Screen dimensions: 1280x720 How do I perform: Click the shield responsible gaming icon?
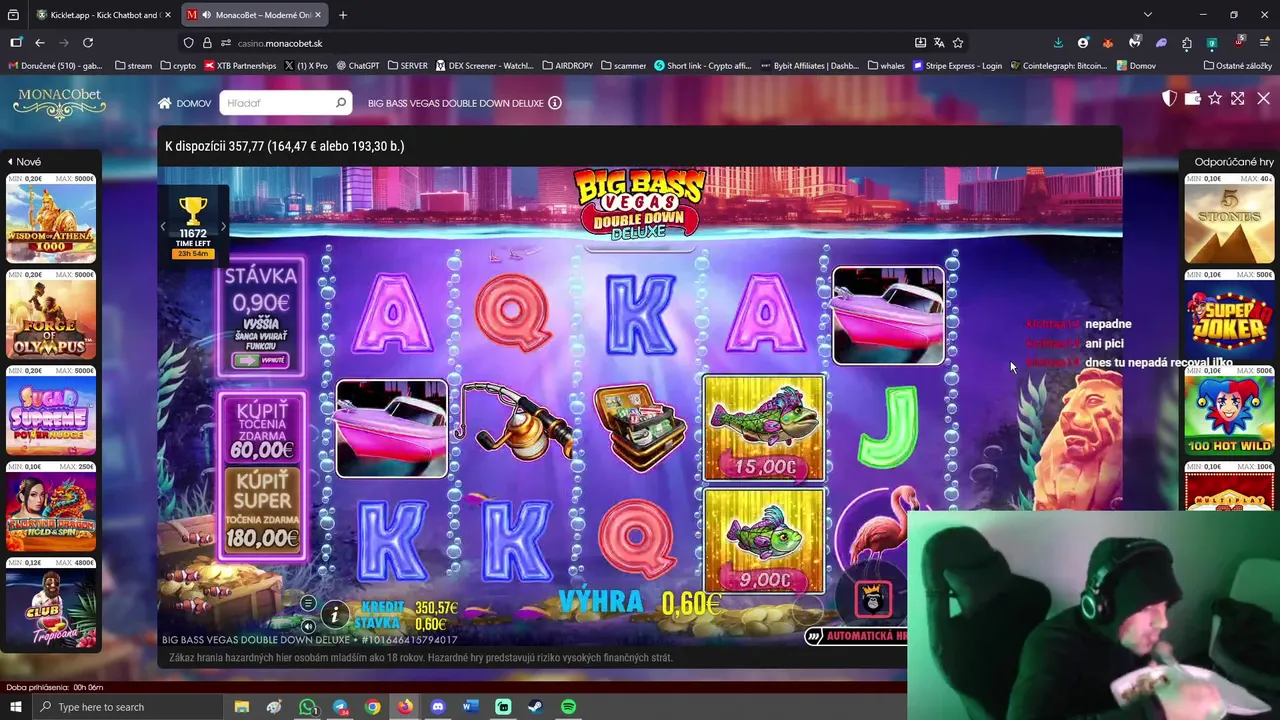coord(1169,98)
